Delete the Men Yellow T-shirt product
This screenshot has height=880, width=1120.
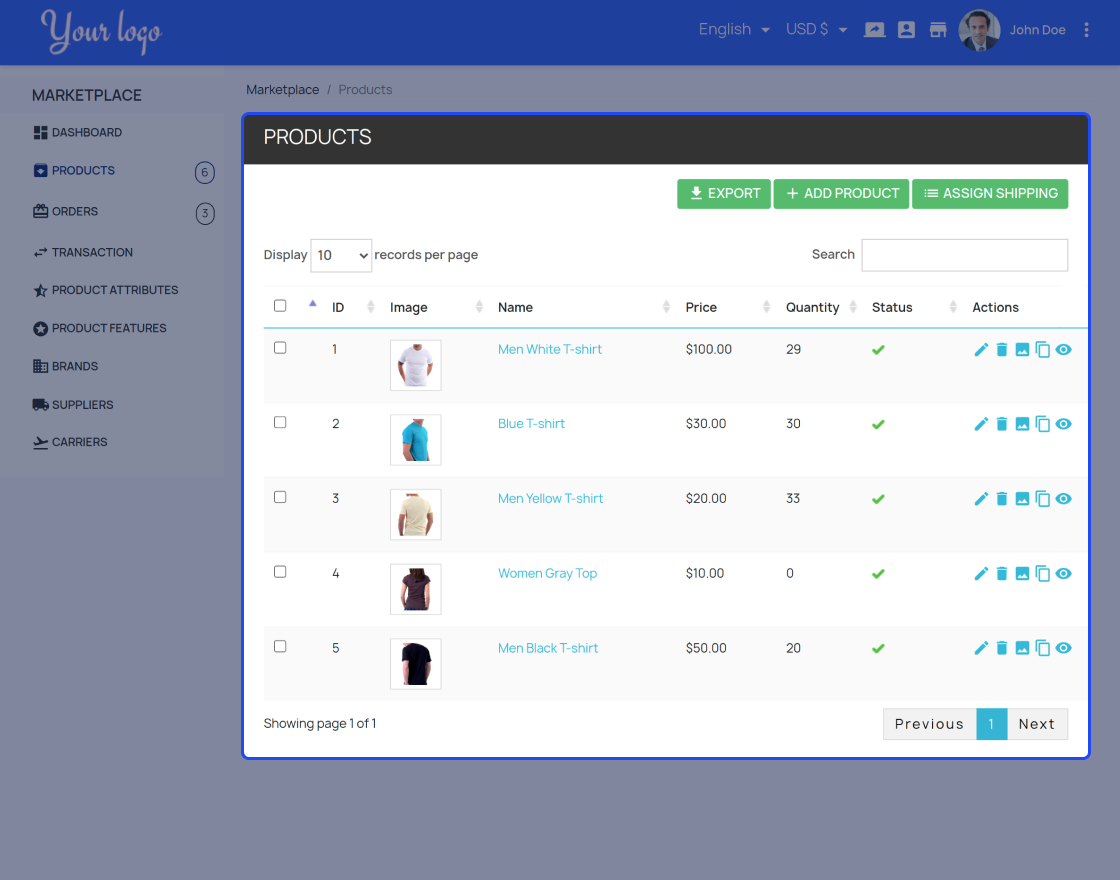[x=1001, y=499]
